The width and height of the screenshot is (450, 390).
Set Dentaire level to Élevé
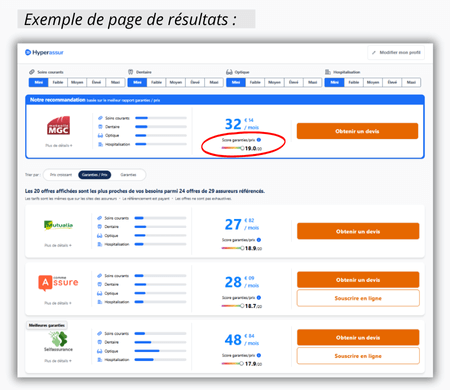[195, 82]
